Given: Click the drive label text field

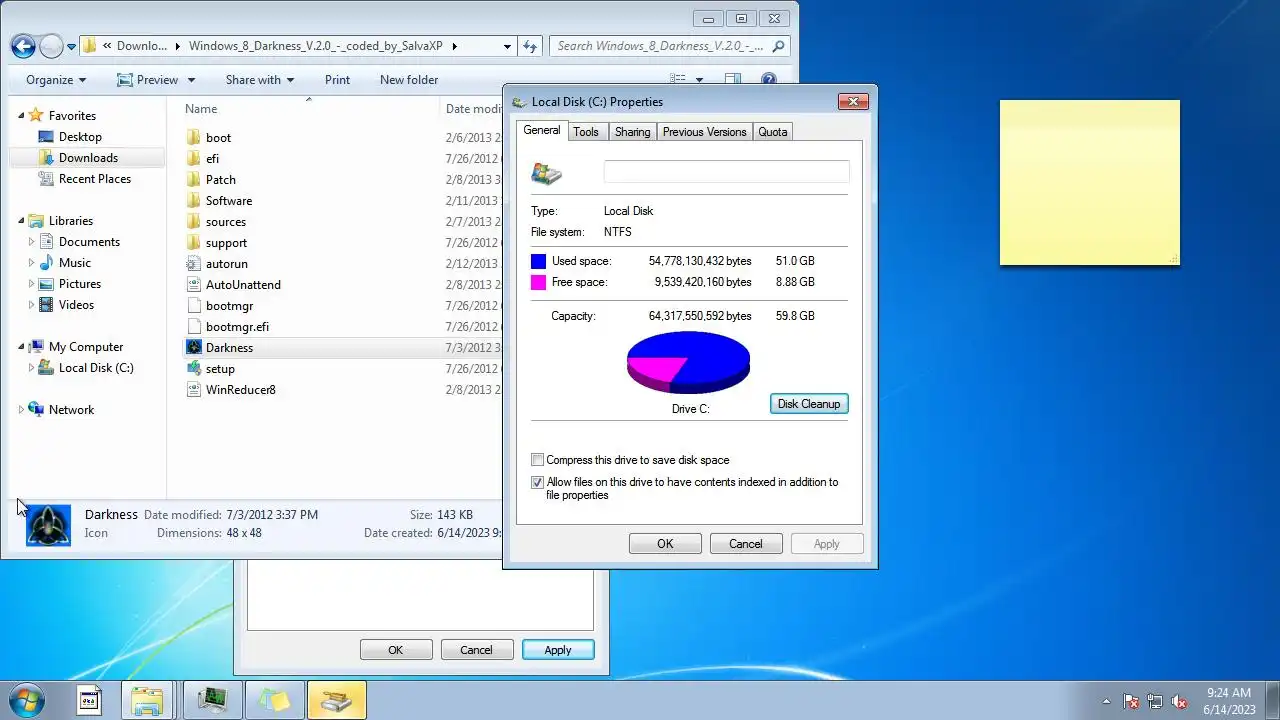Looking at the screenshot, I should [x=726, y=172].
